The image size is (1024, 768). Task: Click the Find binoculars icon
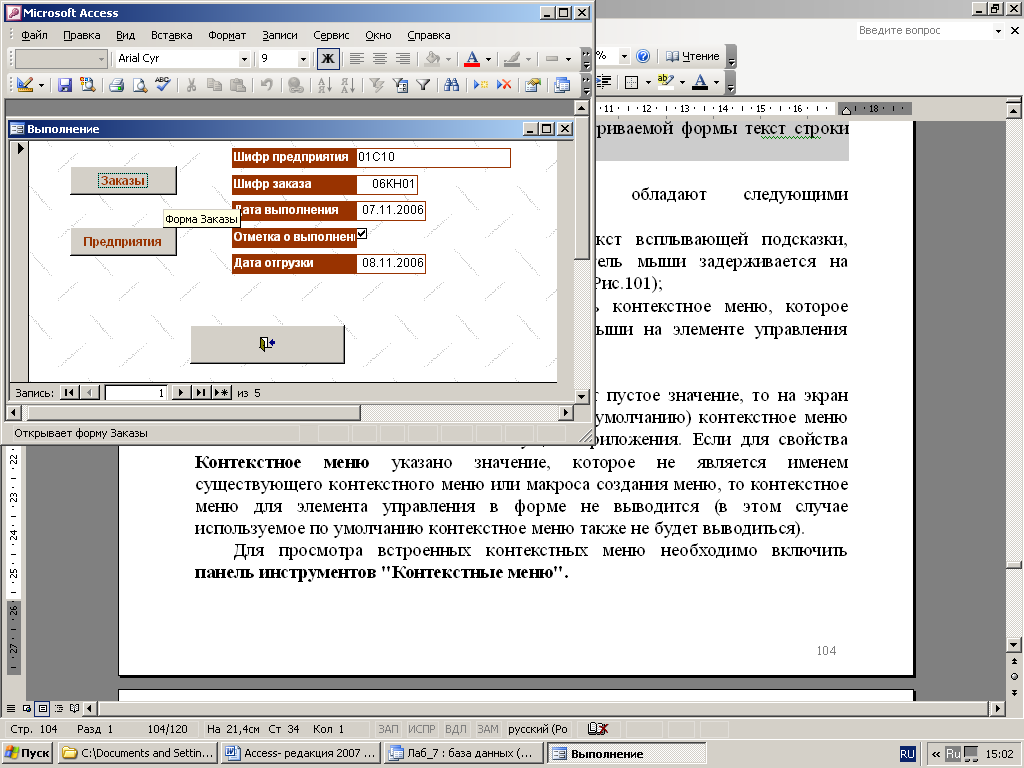pos(451,84)
